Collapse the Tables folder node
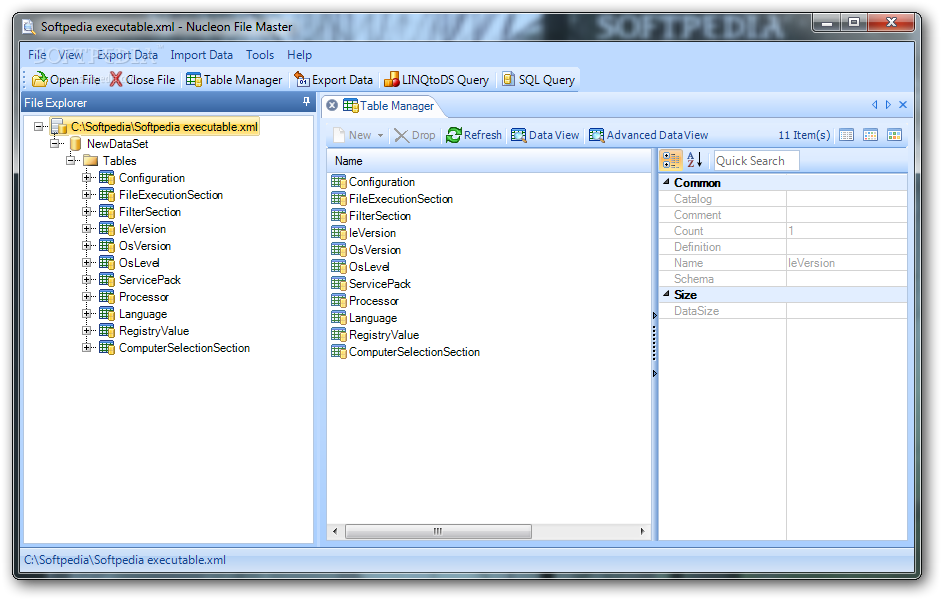This screenshot has width=942, height=600. [x=71, y=160]
